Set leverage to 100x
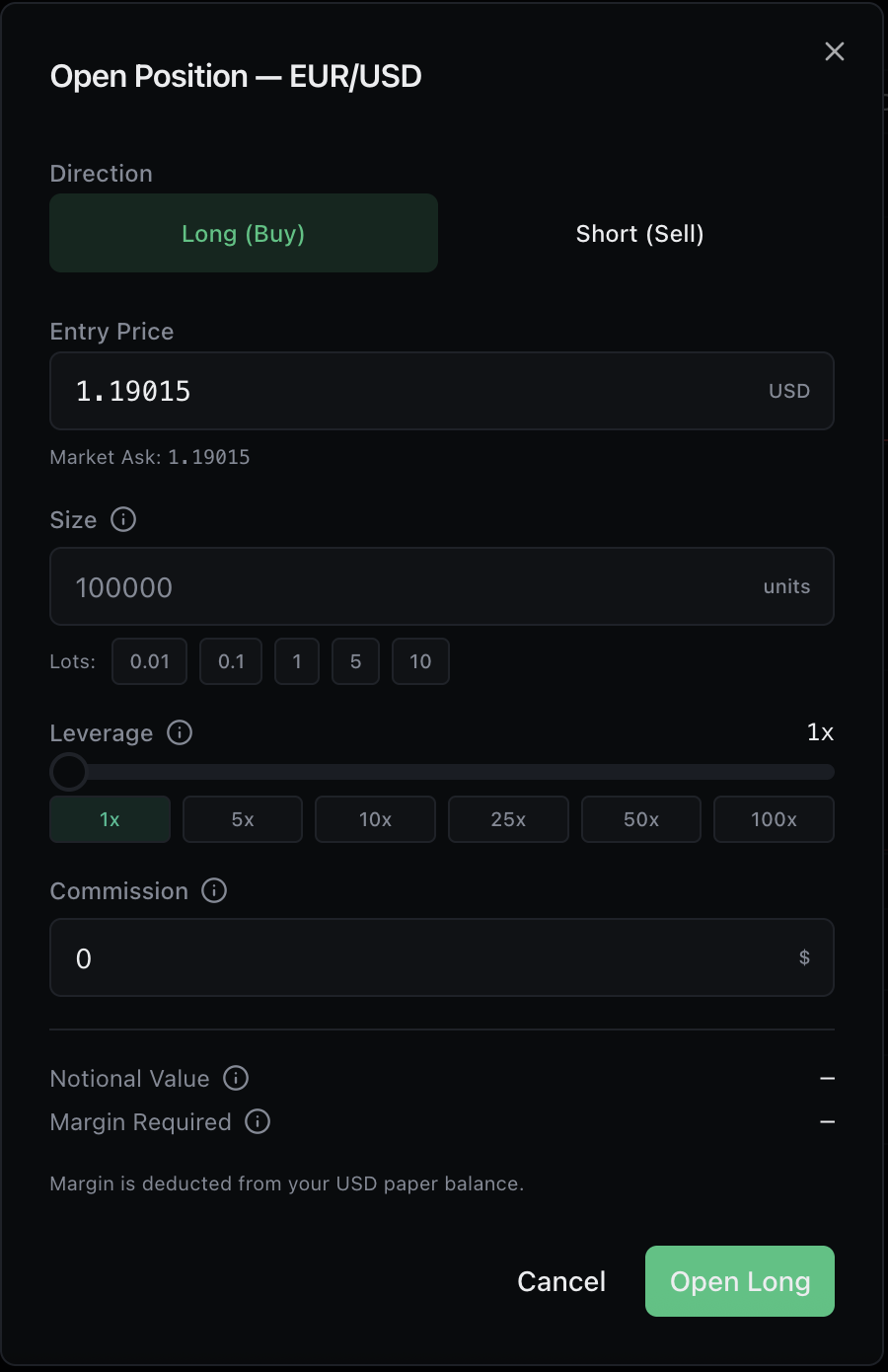The height and width of the screenshot is (1372, 888). [774, 819]
